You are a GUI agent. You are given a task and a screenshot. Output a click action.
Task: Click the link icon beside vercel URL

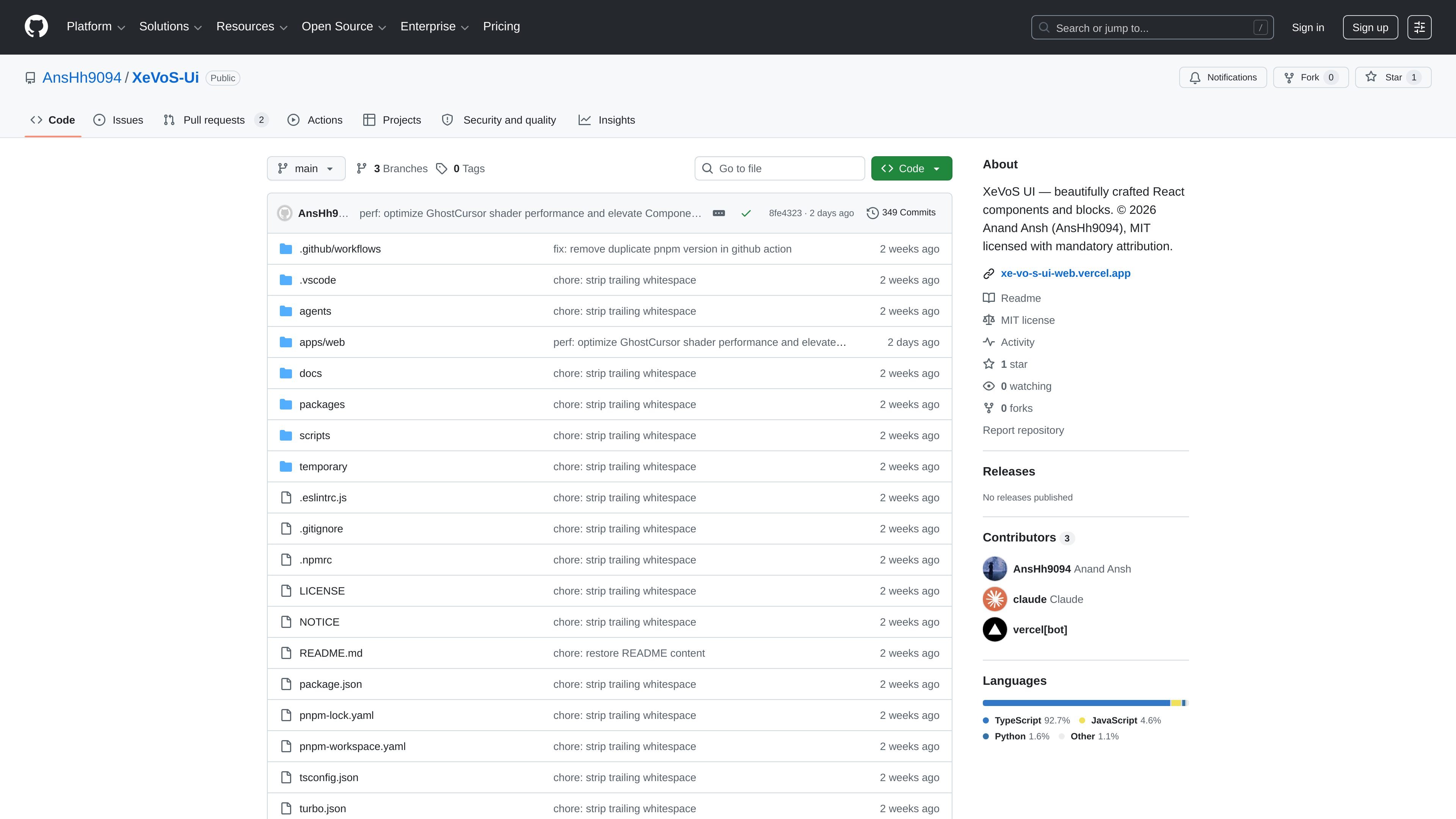point(988,273)
